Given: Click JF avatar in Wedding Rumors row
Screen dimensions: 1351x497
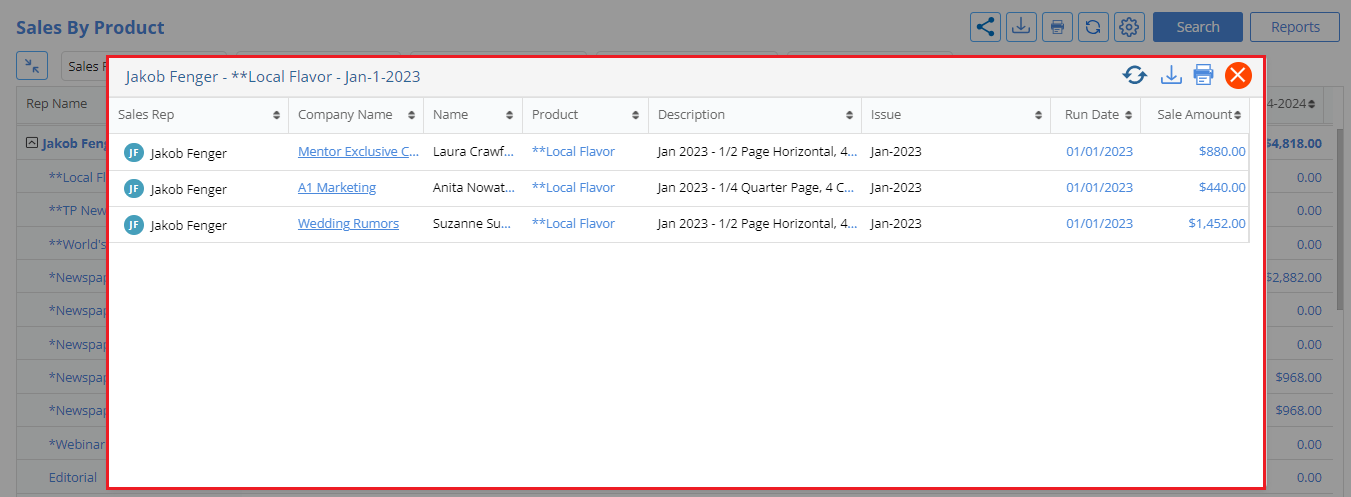Looking at the screenshot, I should pos(133,225).
